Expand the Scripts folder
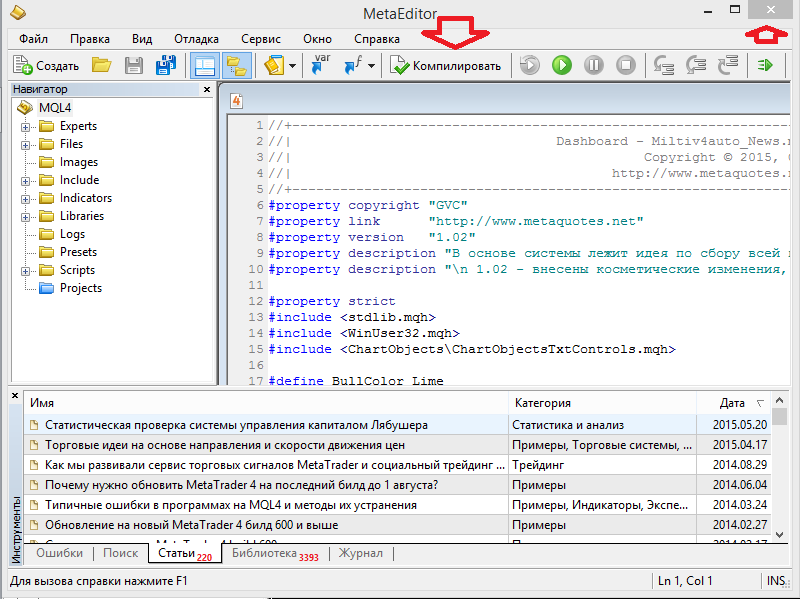Screen dimensions: 800x599 pos(25,271)
